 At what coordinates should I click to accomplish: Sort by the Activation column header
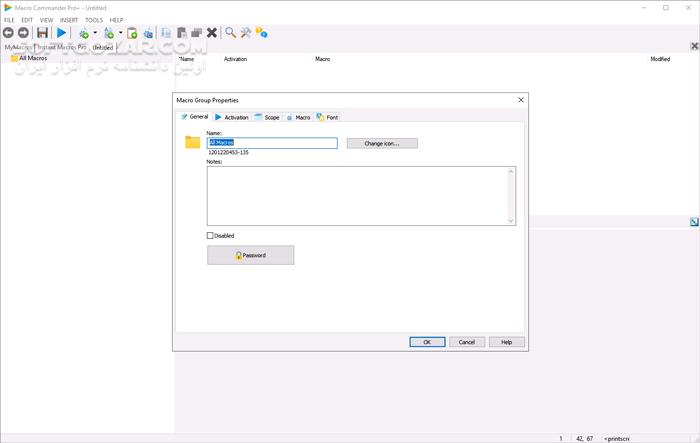(235, 59)
